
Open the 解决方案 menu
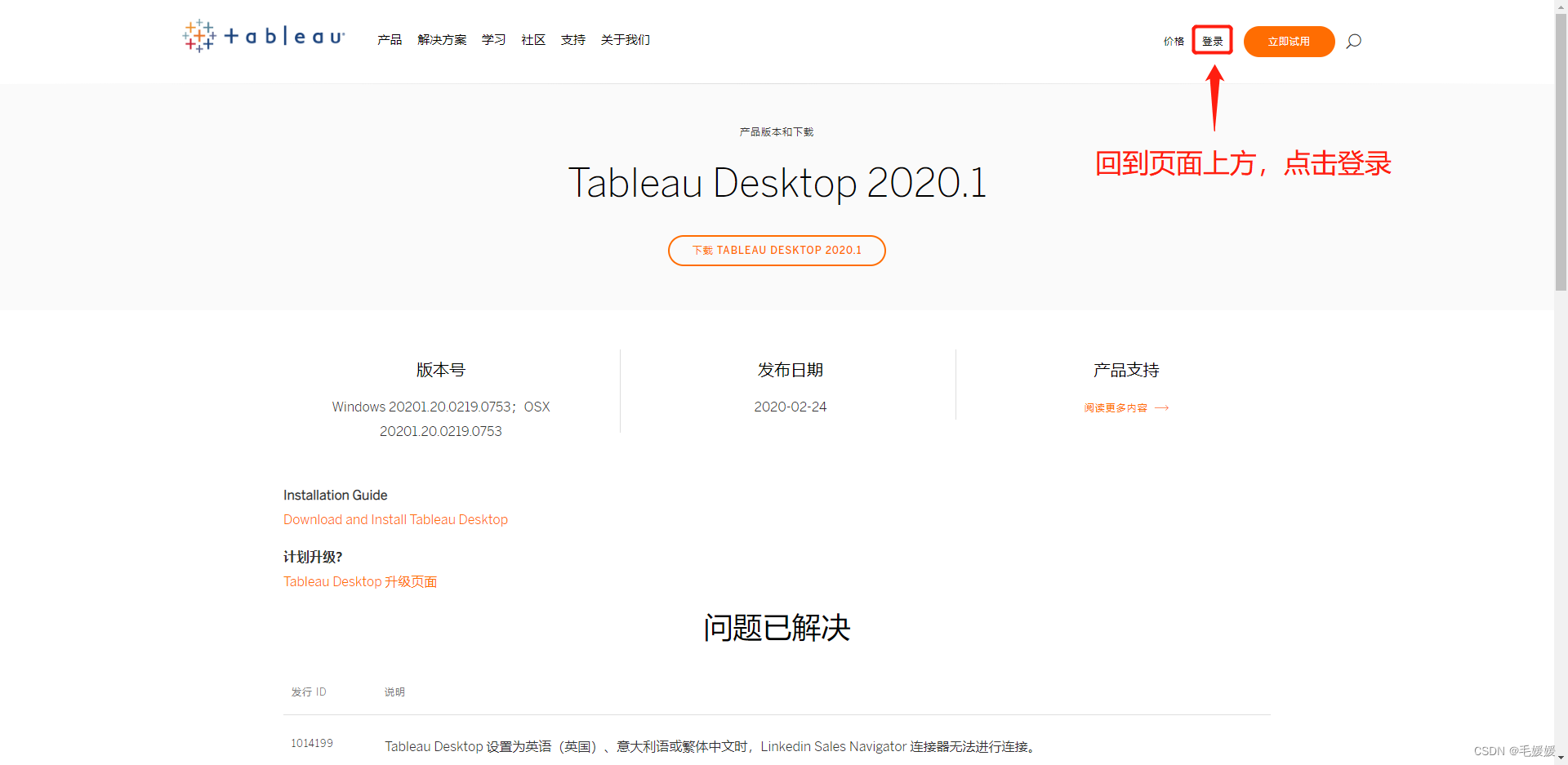tap(442, 39)
